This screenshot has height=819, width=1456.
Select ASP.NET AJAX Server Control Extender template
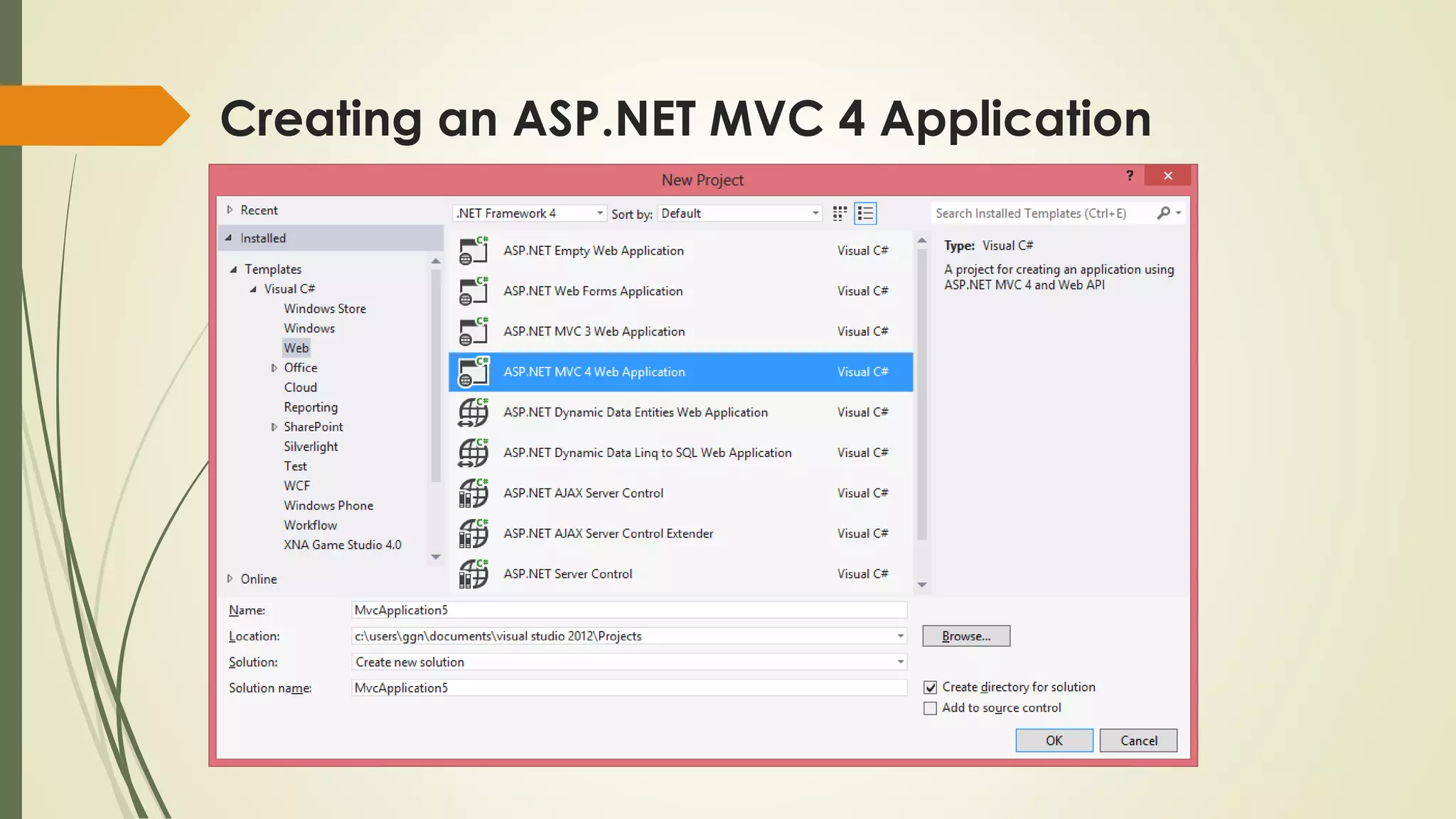(x=680, y=534)
